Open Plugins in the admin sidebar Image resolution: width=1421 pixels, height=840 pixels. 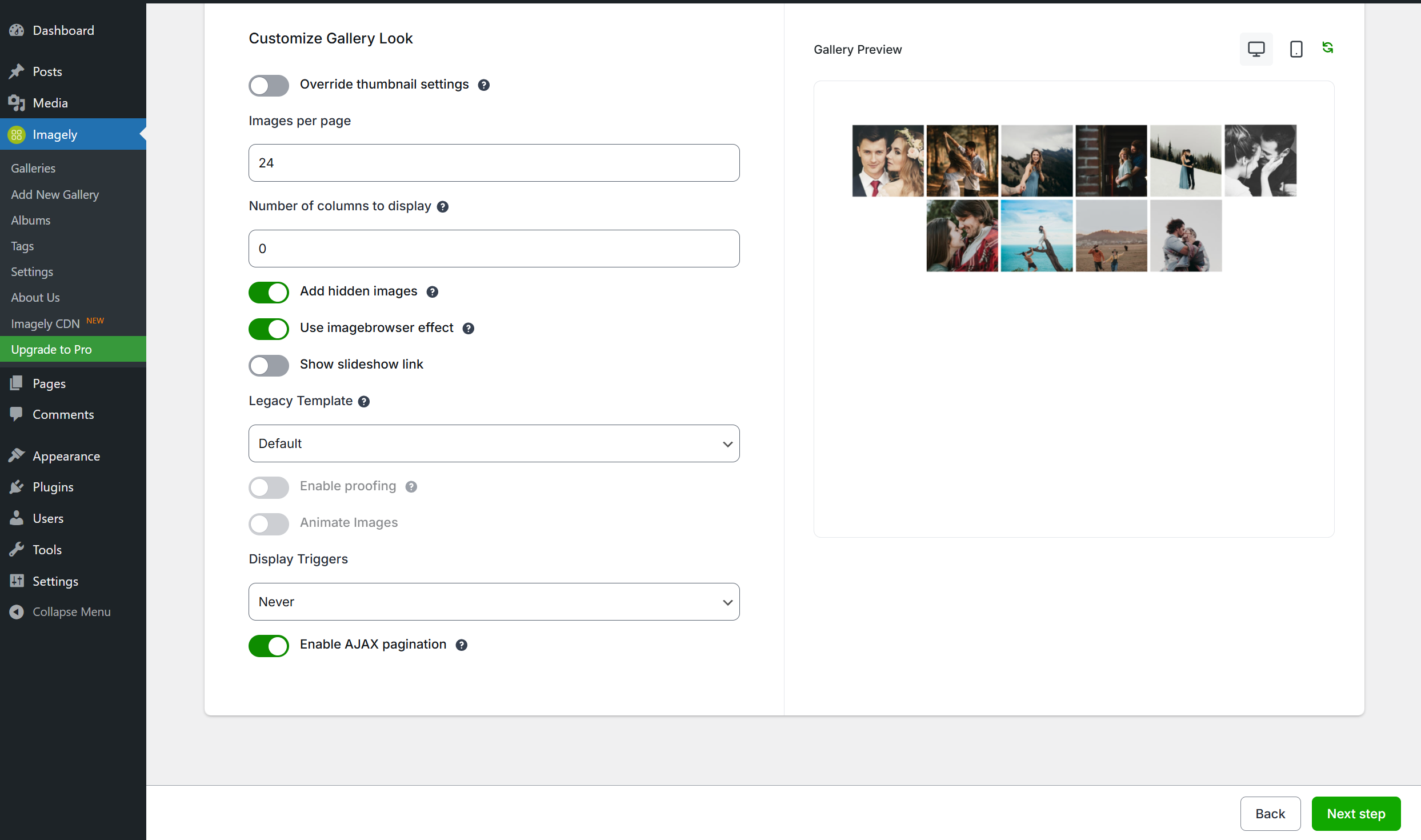coord(53,487)
